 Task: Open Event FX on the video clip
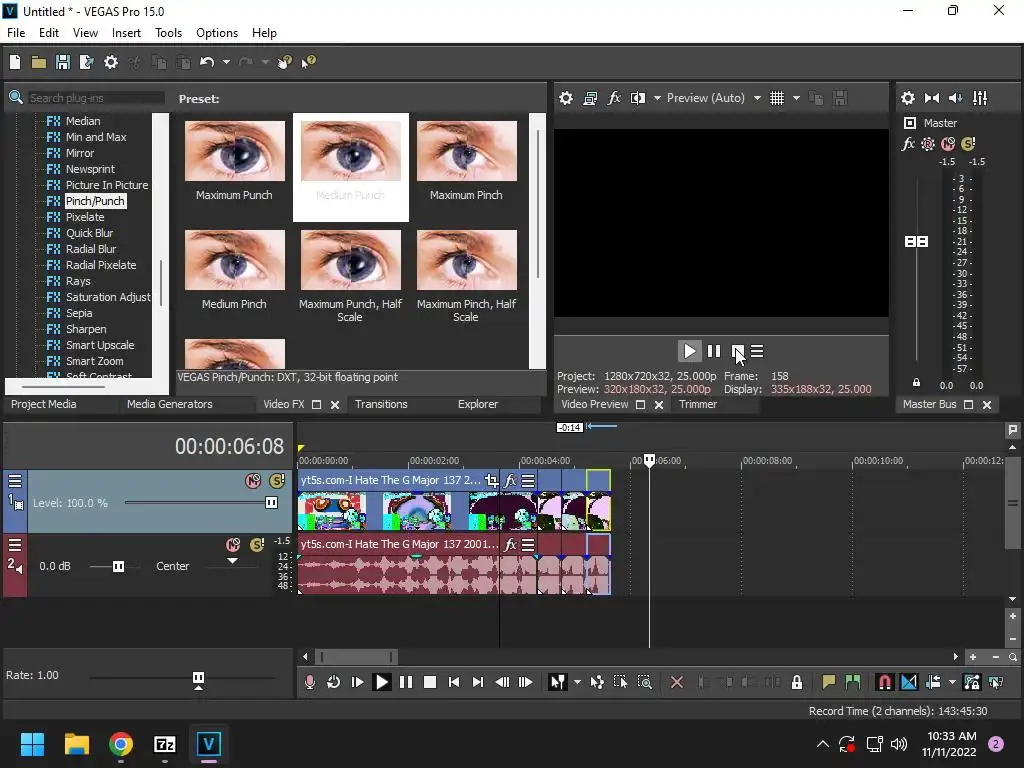click(510, 481)
